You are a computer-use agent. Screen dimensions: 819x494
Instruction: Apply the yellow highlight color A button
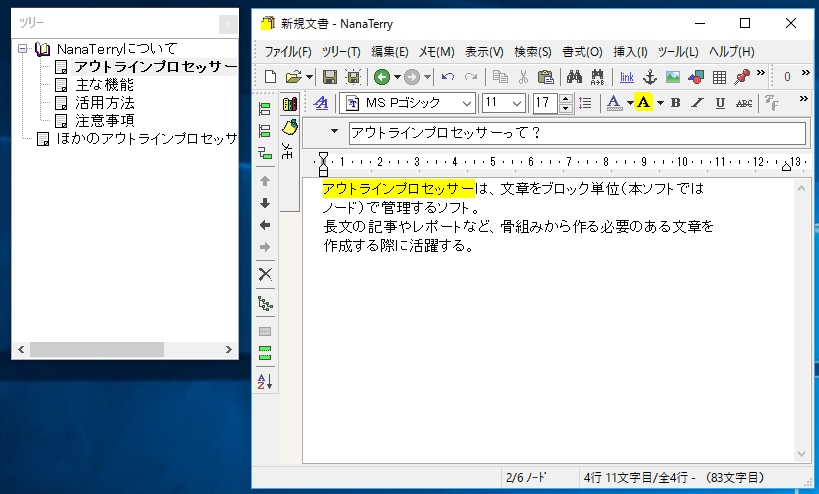(x=644, y=102)
